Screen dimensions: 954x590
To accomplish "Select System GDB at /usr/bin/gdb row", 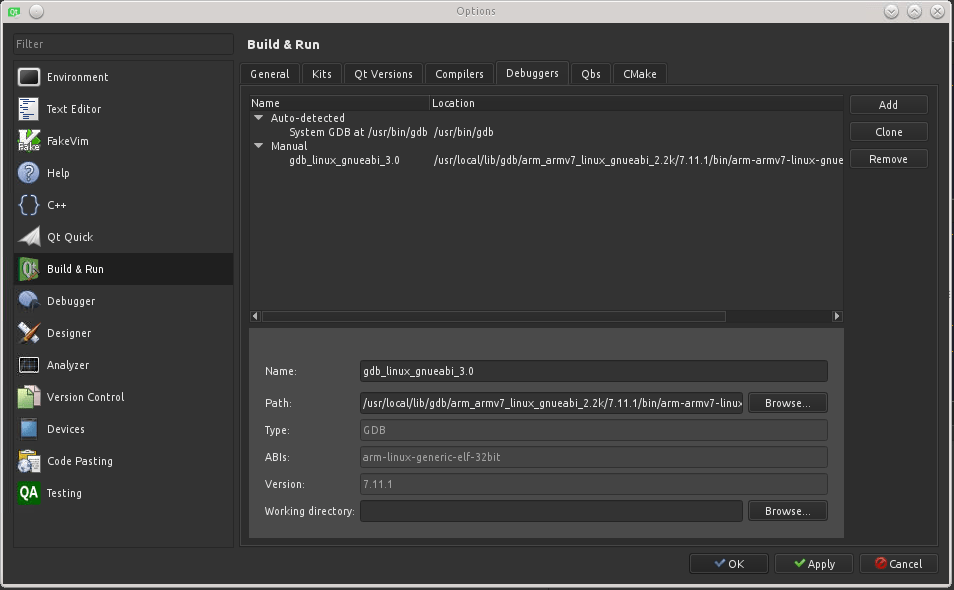I will [x=358, y=132].
